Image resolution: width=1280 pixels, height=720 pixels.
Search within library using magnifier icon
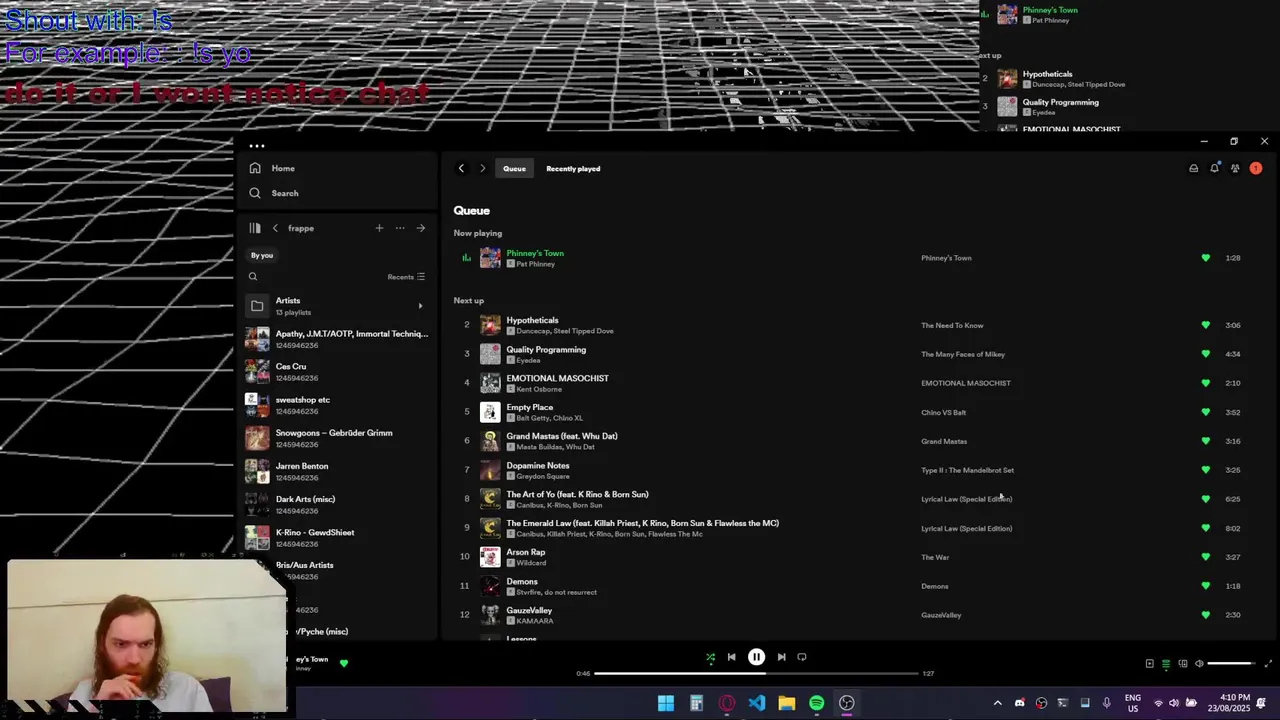click(x=253, y=277)
